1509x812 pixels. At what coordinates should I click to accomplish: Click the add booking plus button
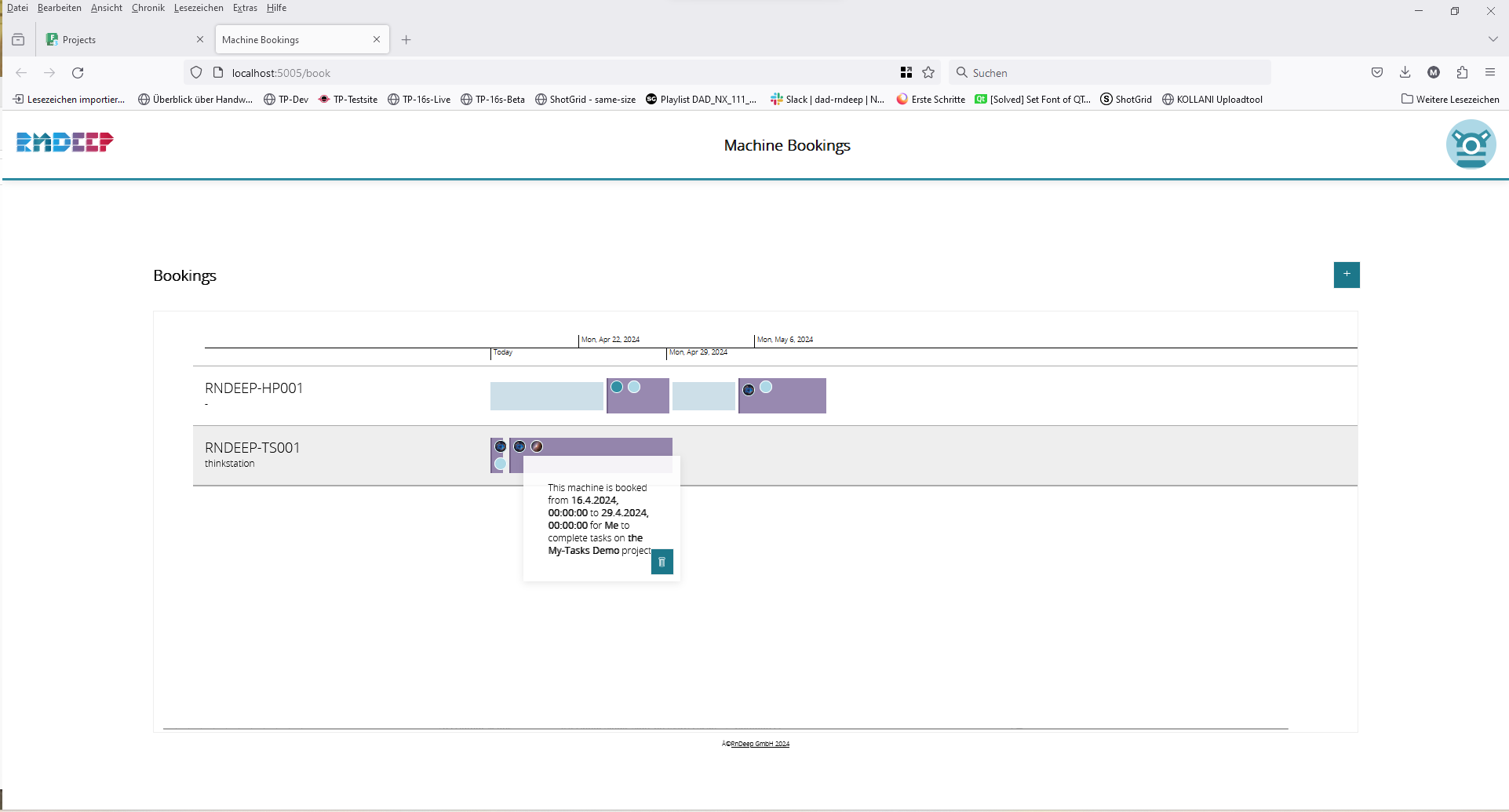(1346, 275)
